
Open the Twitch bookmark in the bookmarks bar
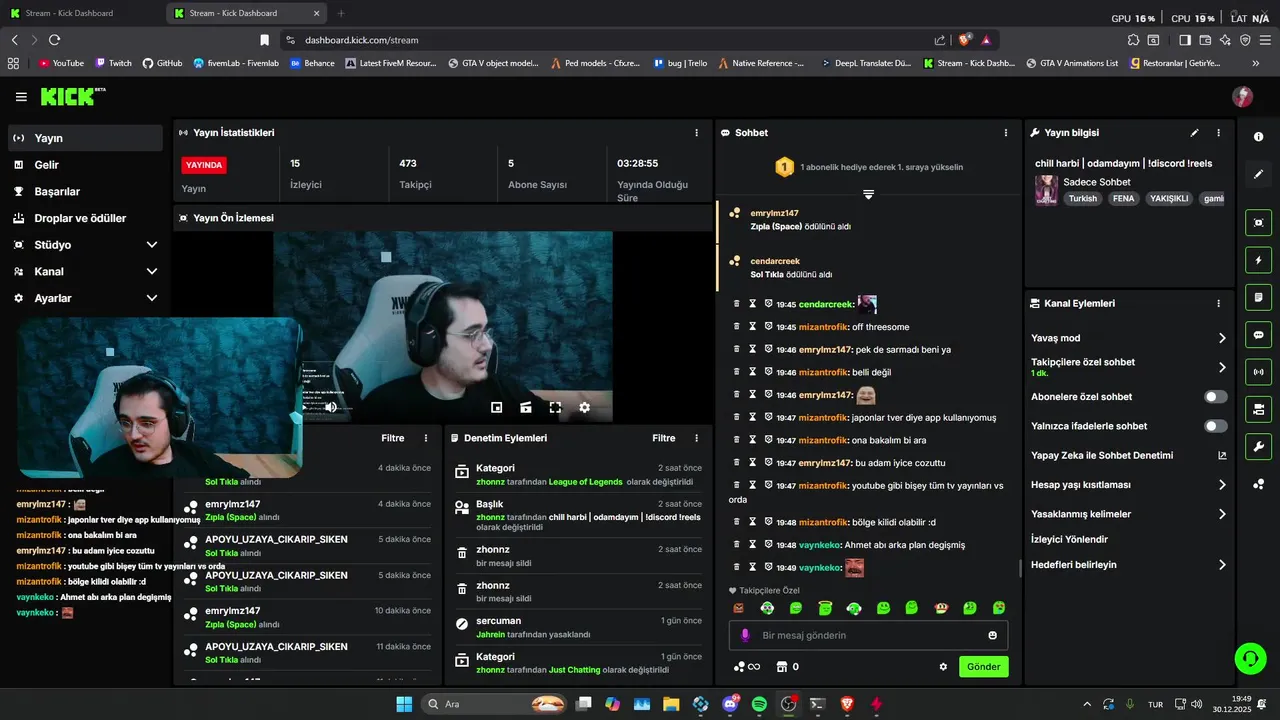114,63
